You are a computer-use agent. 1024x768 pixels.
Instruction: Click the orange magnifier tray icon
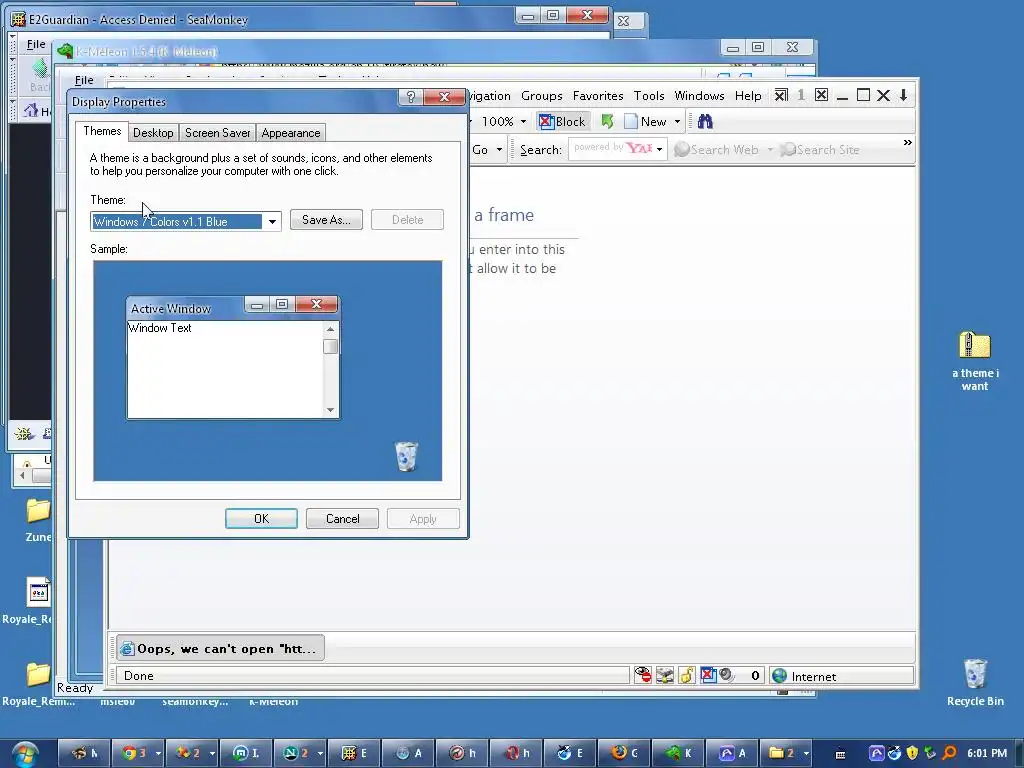[x=950, y=753]
